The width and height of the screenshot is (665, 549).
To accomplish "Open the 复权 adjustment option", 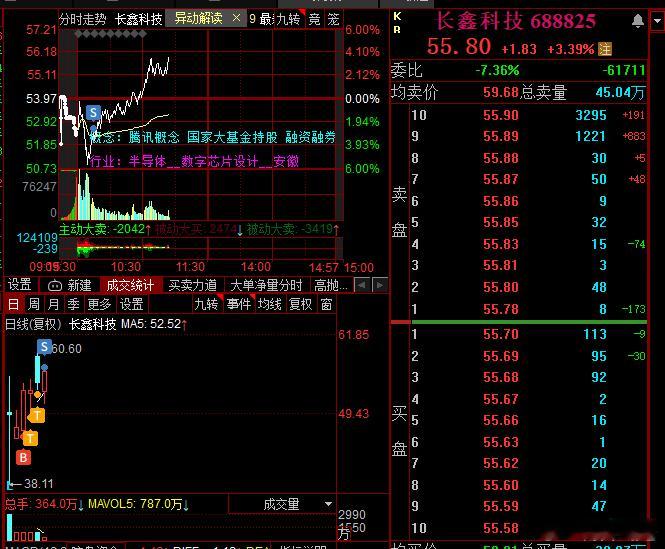I will (300, 304).
